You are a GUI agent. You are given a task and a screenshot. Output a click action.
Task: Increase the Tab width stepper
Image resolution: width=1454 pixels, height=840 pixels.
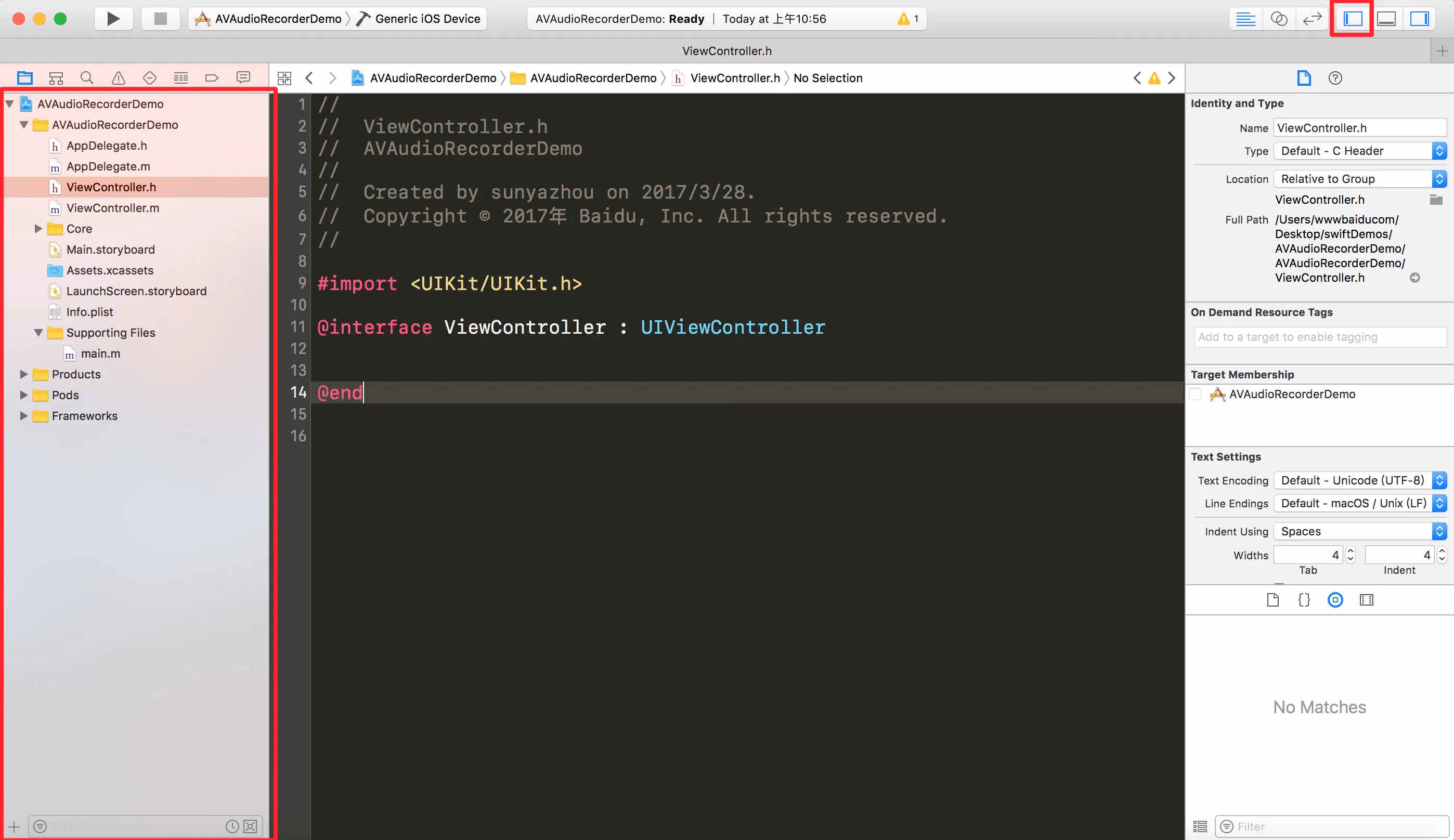tap(1350, 551)
